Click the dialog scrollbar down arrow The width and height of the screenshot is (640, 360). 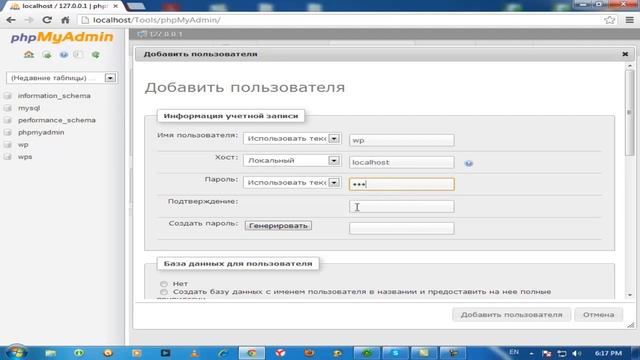629,295
